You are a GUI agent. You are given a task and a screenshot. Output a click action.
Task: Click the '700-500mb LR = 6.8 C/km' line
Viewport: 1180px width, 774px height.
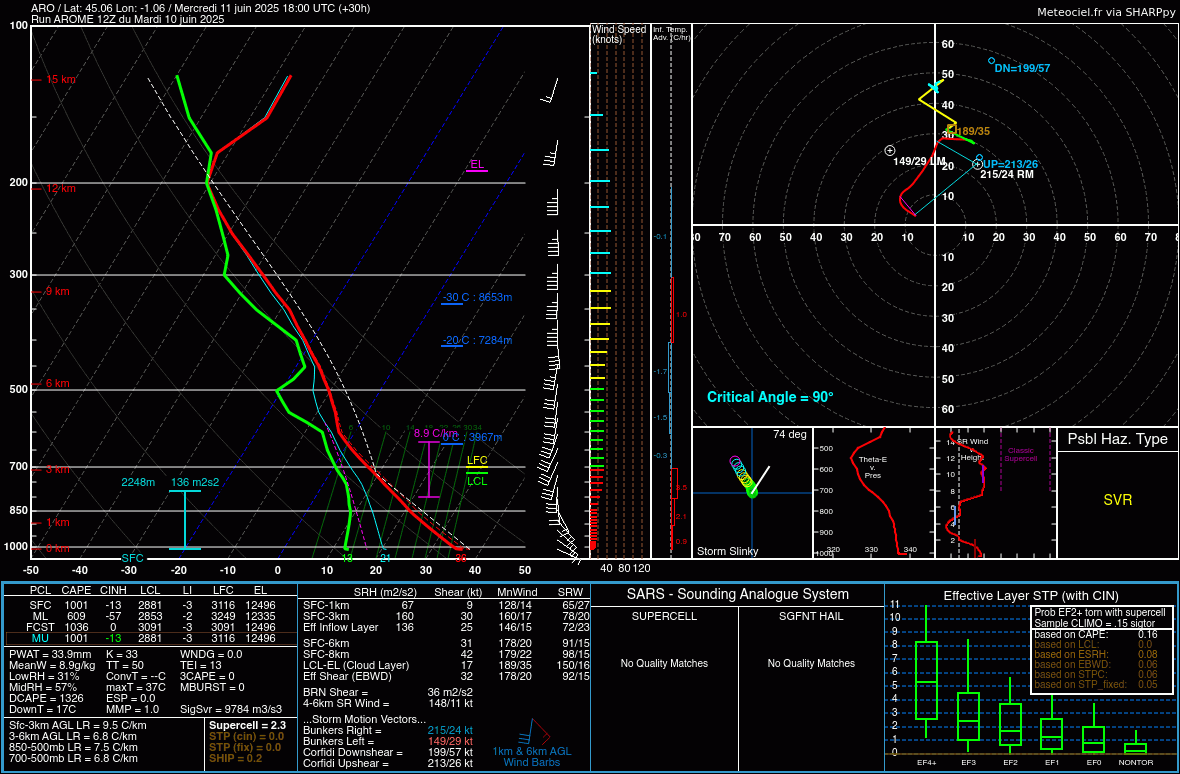click(x=73, y=757)
